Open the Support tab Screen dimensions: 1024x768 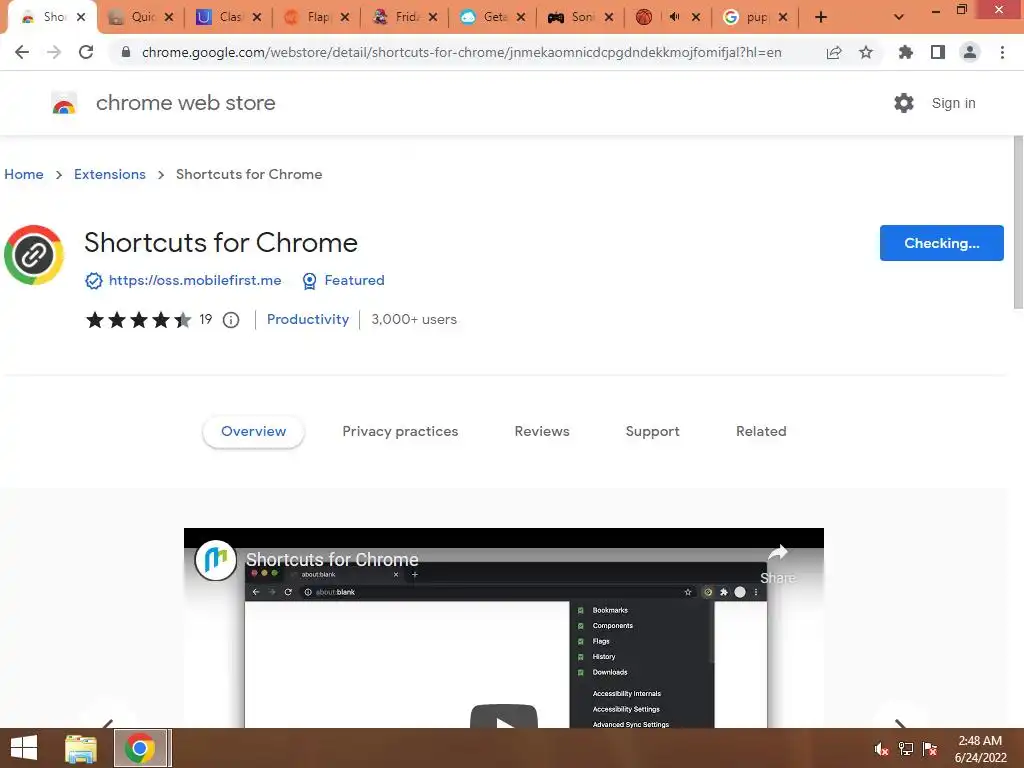click(652, 432)
